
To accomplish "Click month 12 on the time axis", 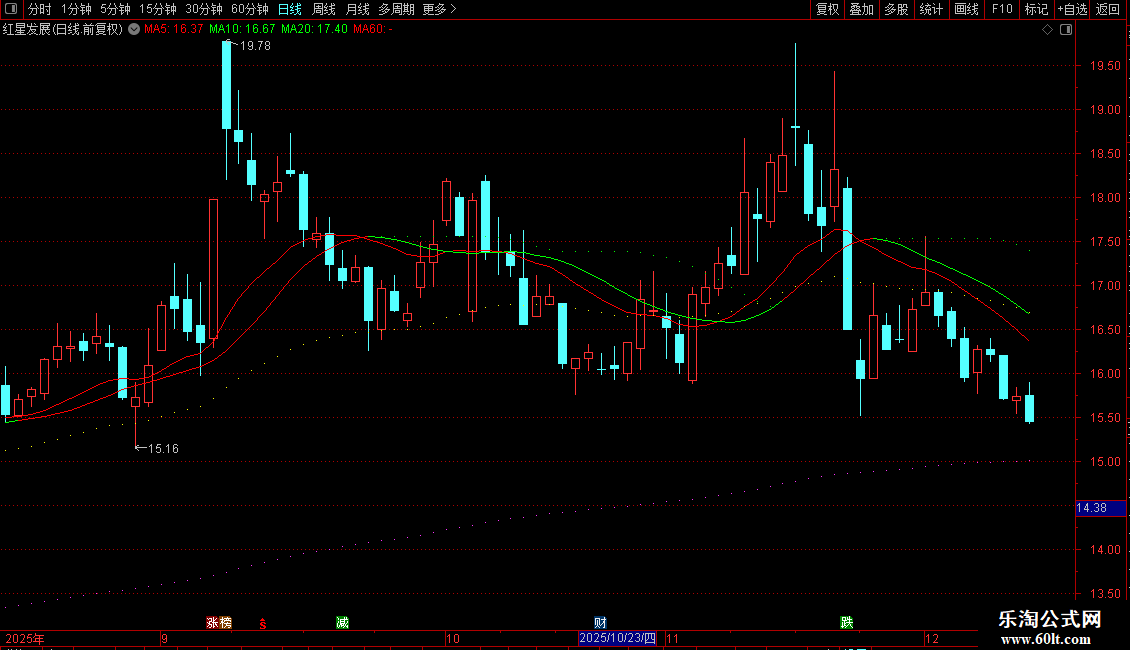I will (x=932, y=638).
